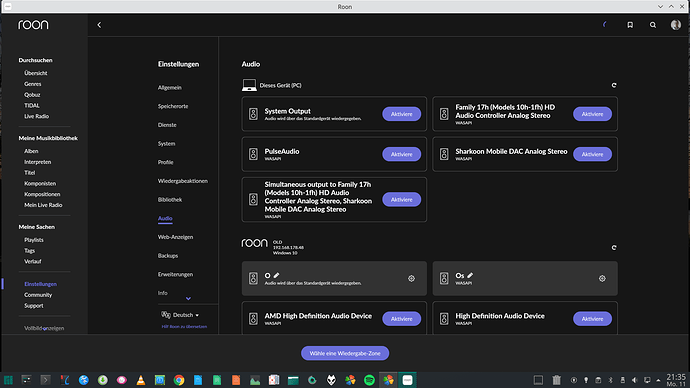Open Backups settings tab

pos(168,256)
